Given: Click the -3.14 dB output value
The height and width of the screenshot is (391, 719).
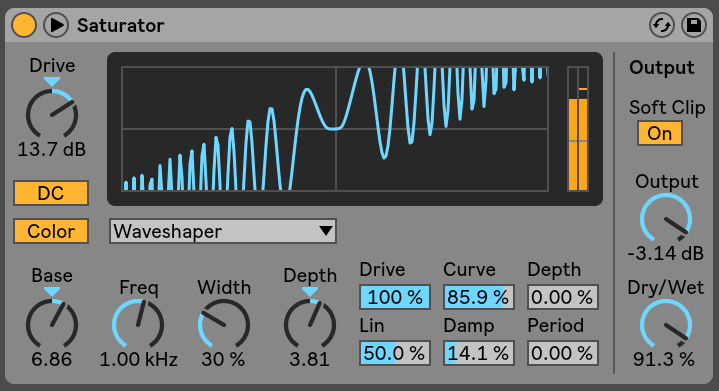Looking at the screenshot, I should [x=666, y=253].
